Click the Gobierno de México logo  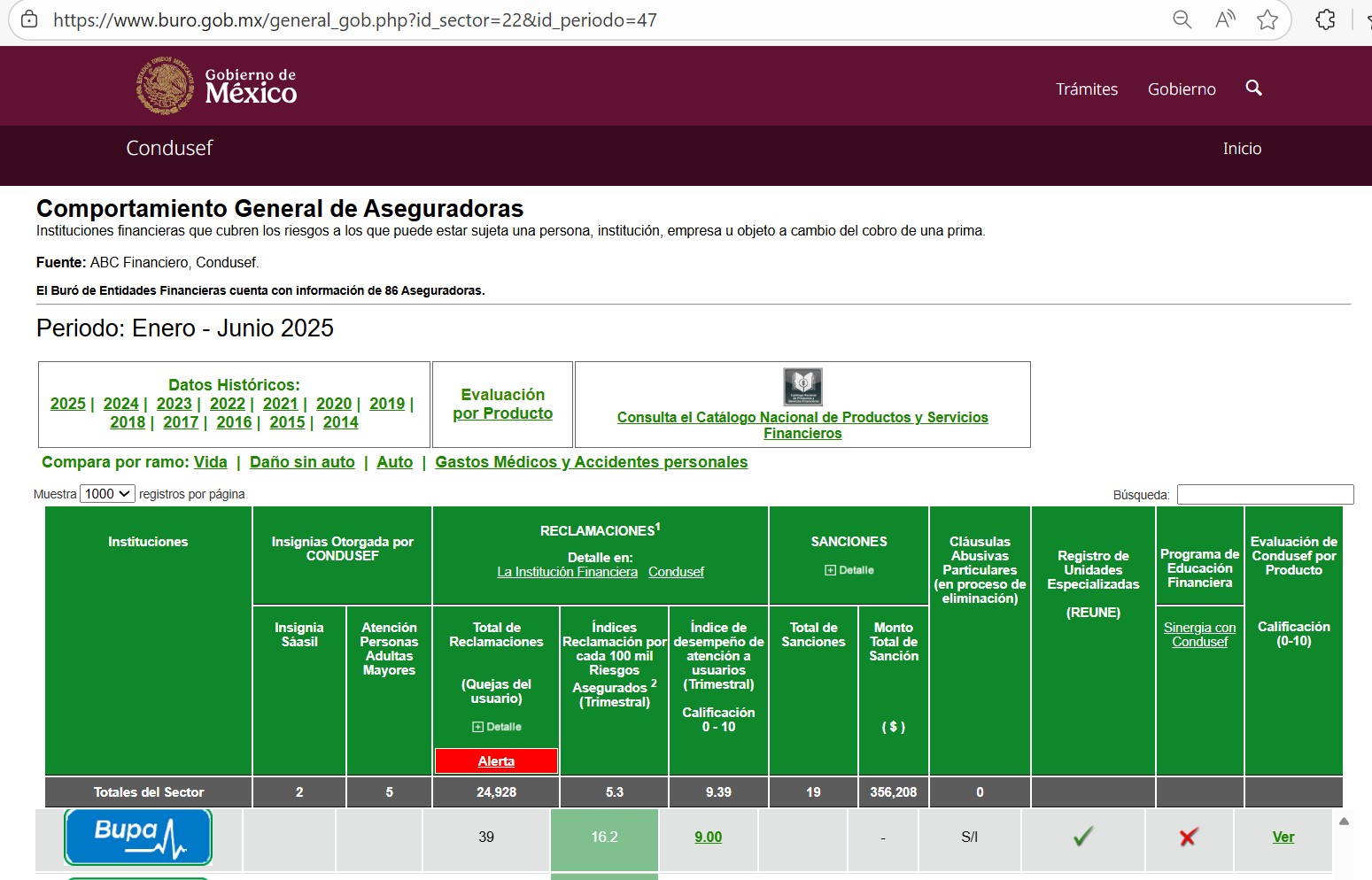click(216, 86)
